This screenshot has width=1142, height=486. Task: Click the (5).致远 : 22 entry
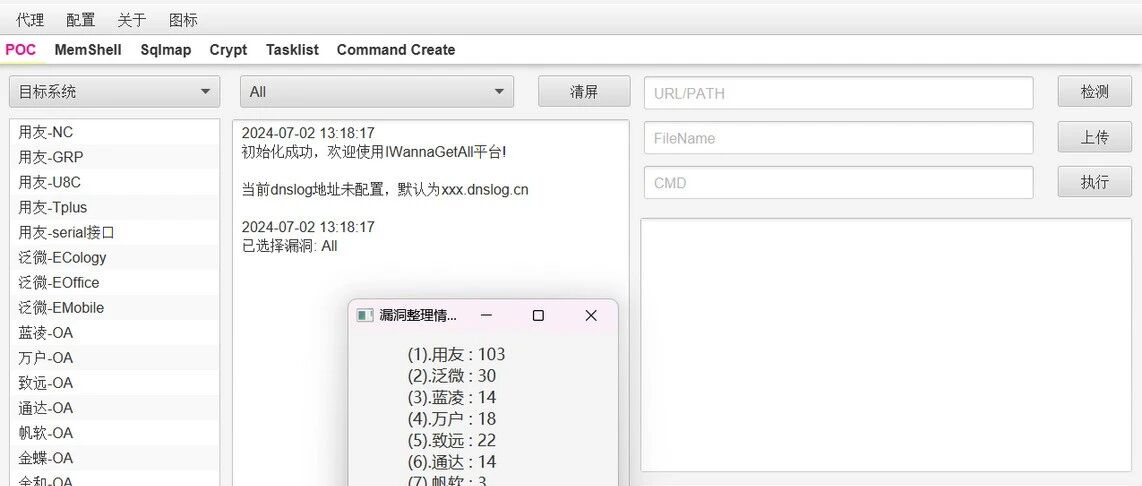[x=452, y=440]
